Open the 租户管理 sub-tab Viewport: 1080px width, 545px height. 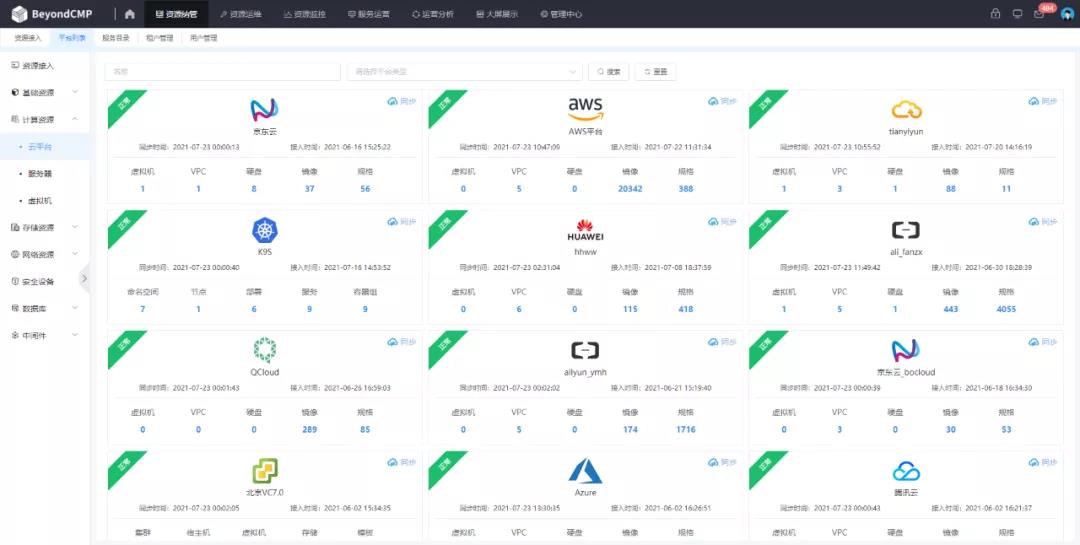160,38
